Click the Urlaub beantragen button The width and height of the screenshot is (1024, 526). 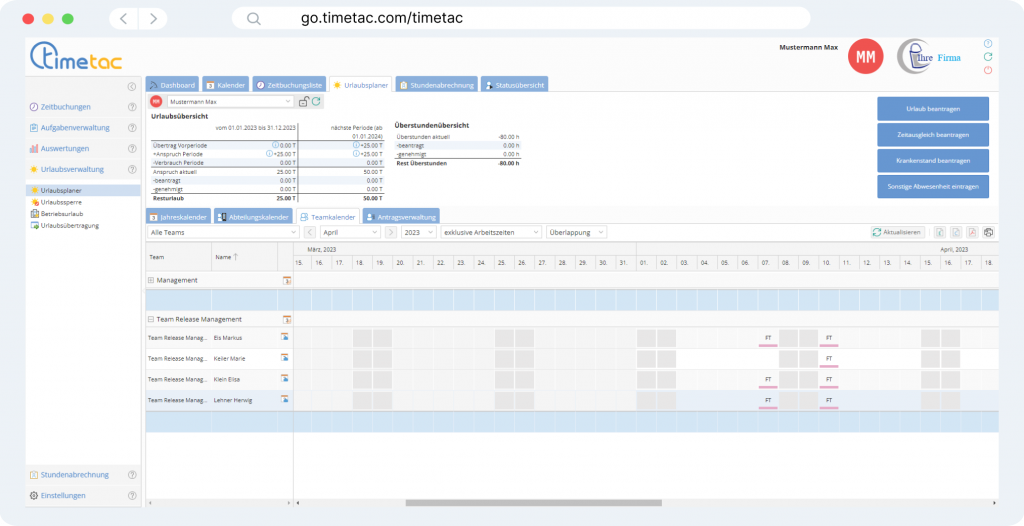(x=932, y=108)
